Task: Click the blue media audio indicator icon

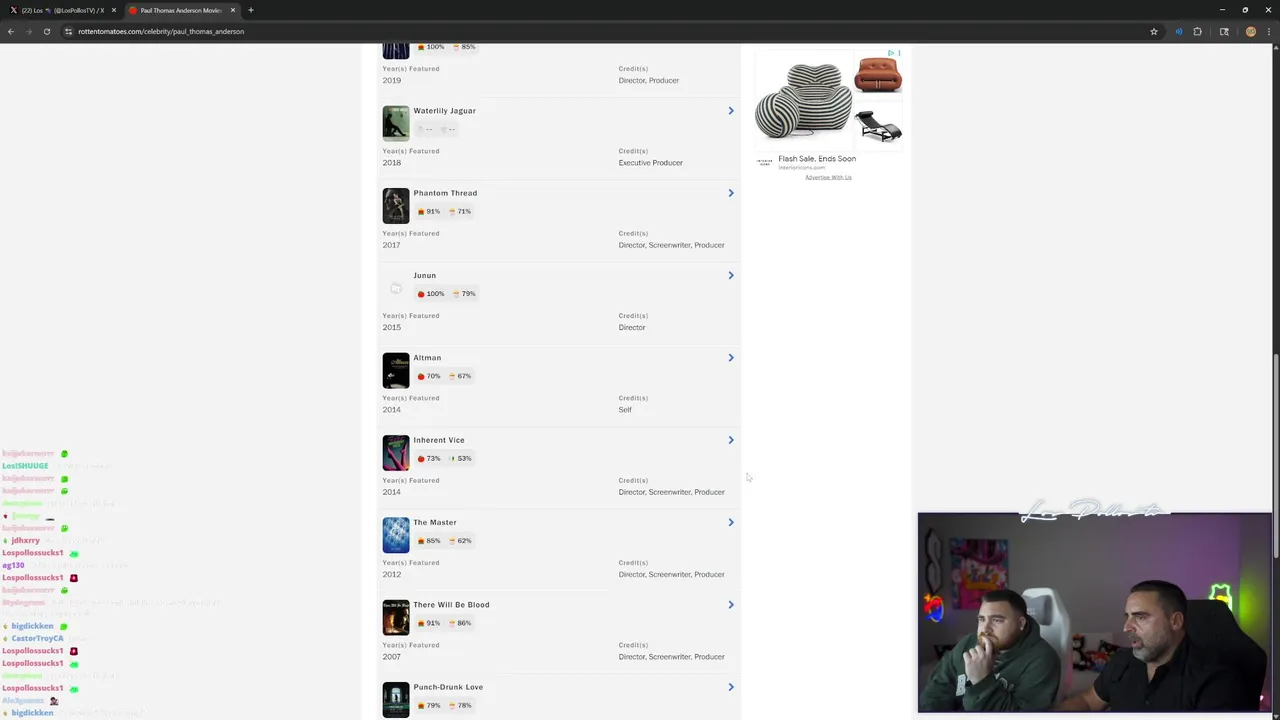Action: point(1178,31)
